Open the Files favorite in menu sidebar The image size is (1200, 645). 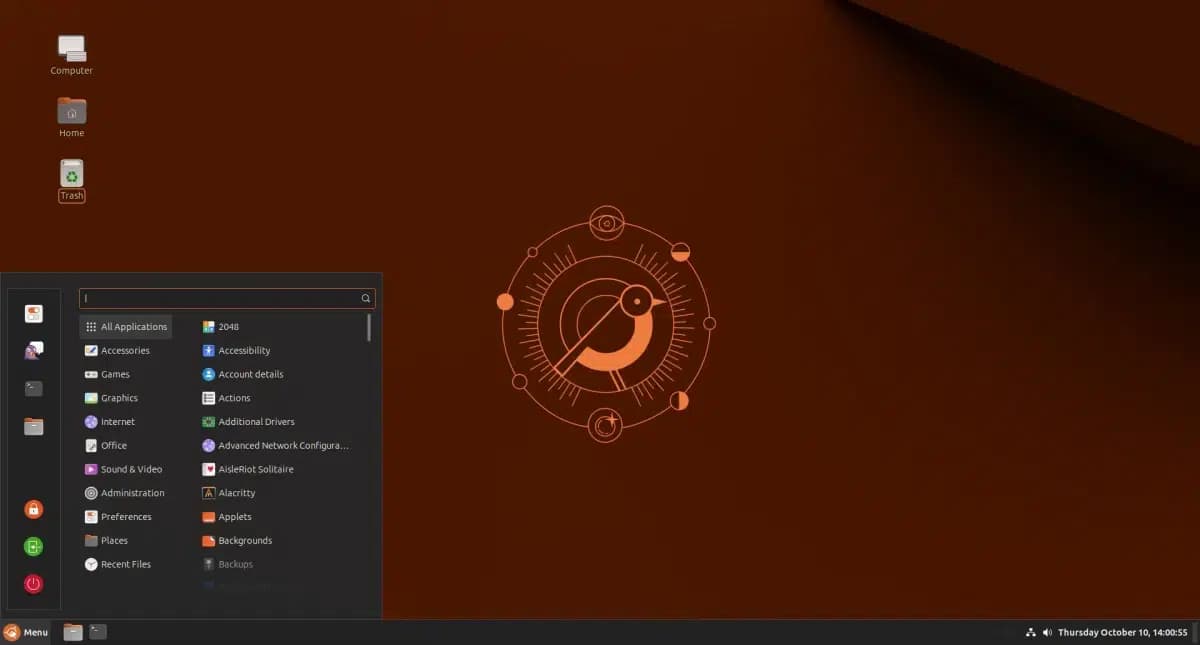pos(34,426)
